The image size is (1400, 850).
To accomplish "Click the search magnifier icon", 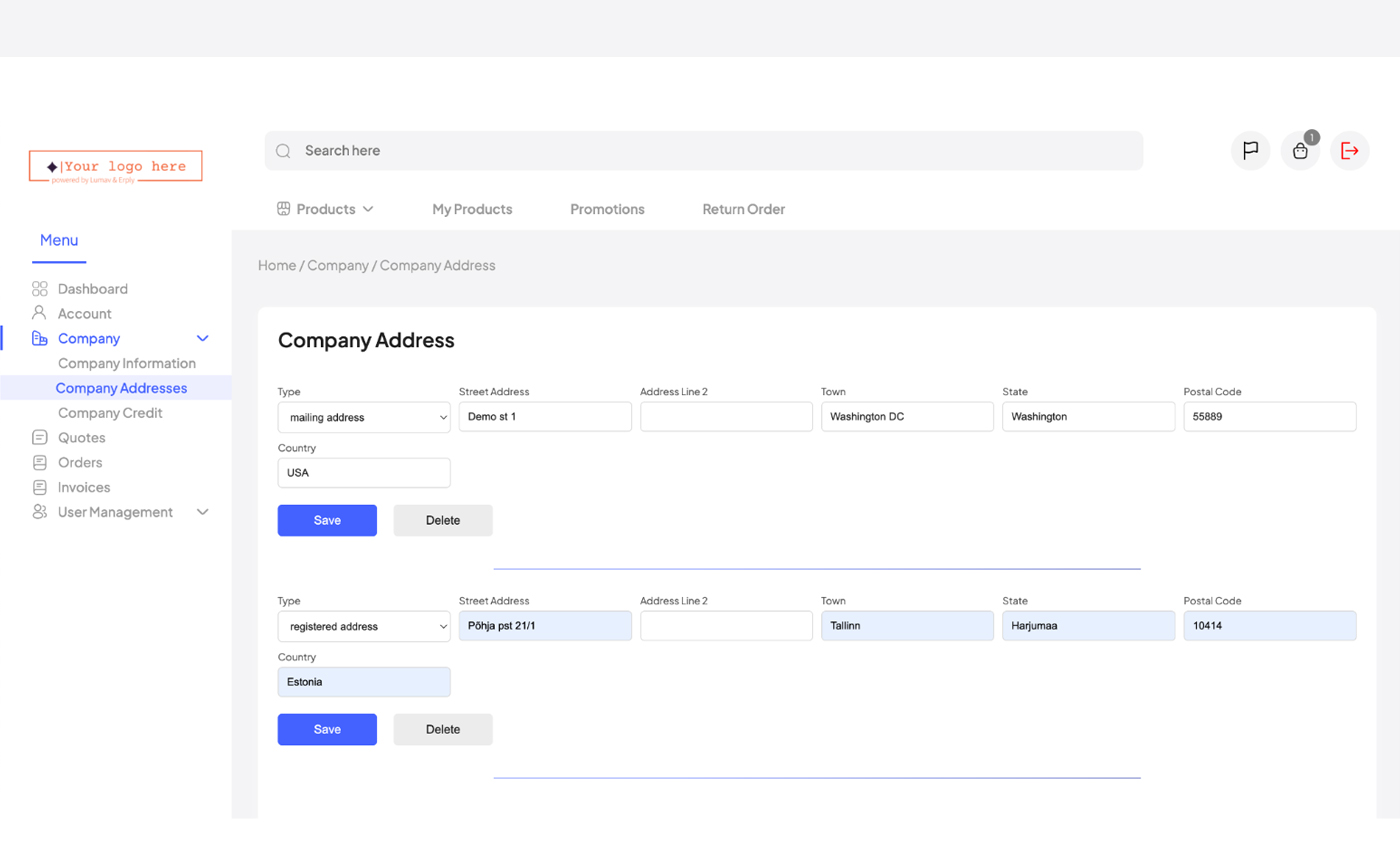I will [283, 151].
